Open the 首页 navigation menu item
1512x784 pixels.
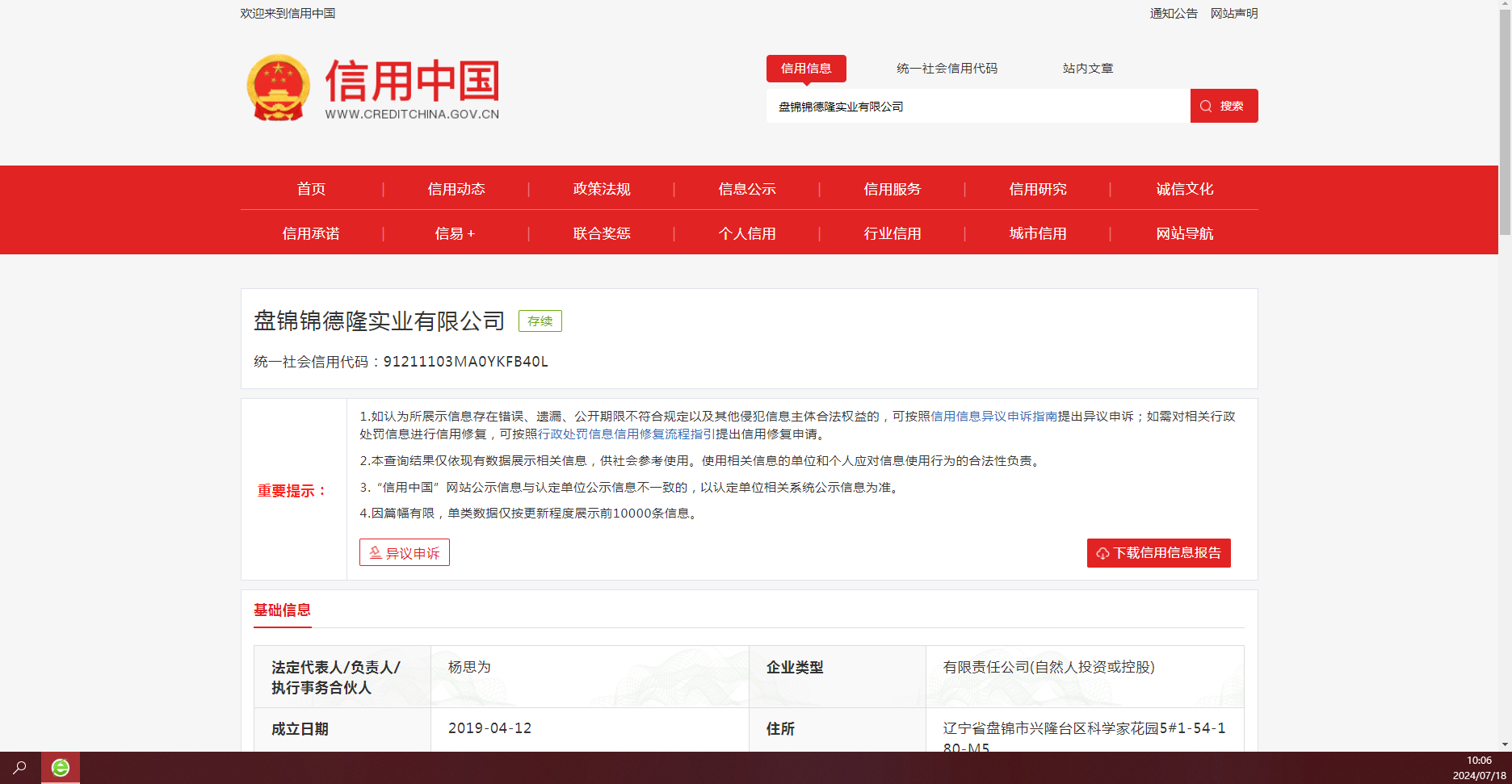(x=311, y=189)
